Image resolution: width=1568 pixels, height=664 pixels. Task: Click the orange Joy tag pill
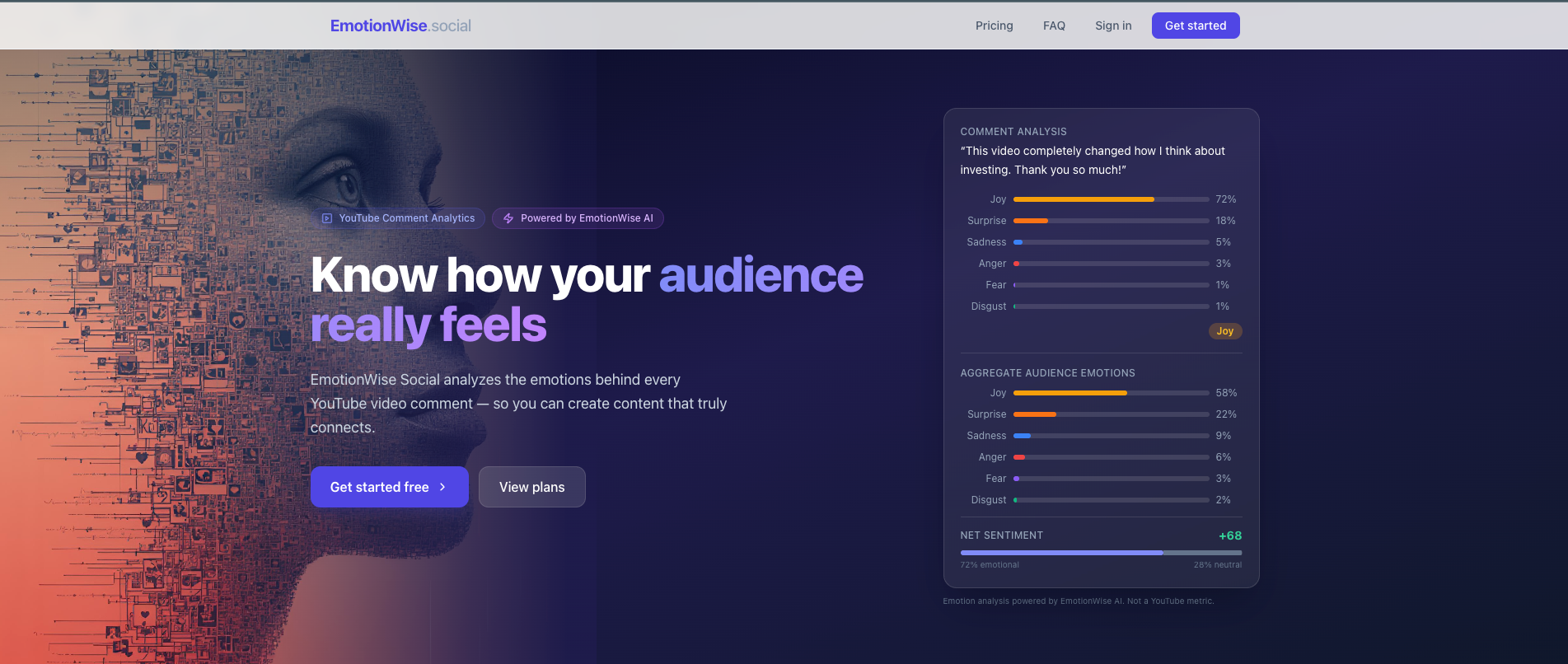click(1224, 331)
